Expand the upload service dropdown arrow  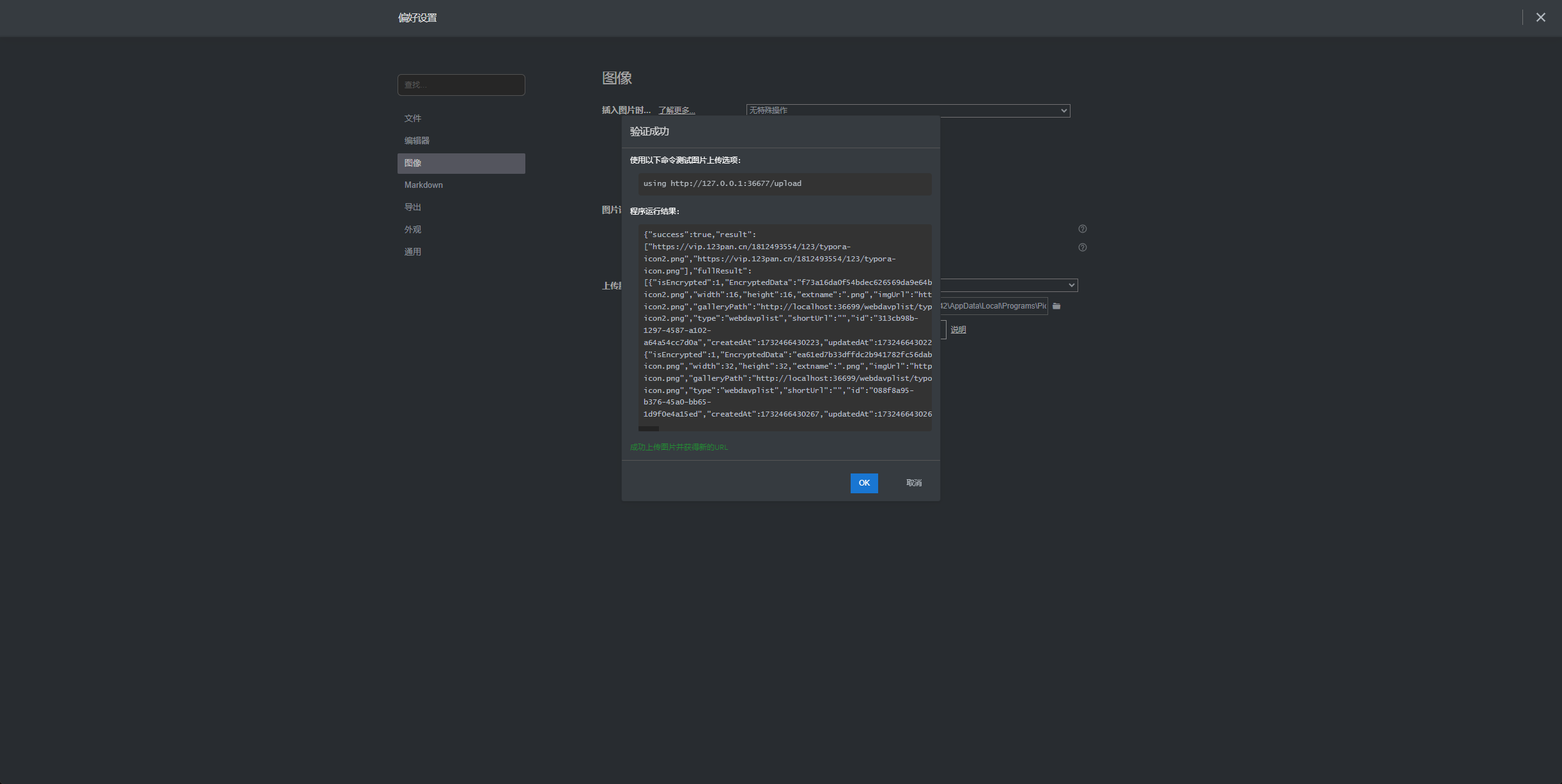click(1071, 285)
